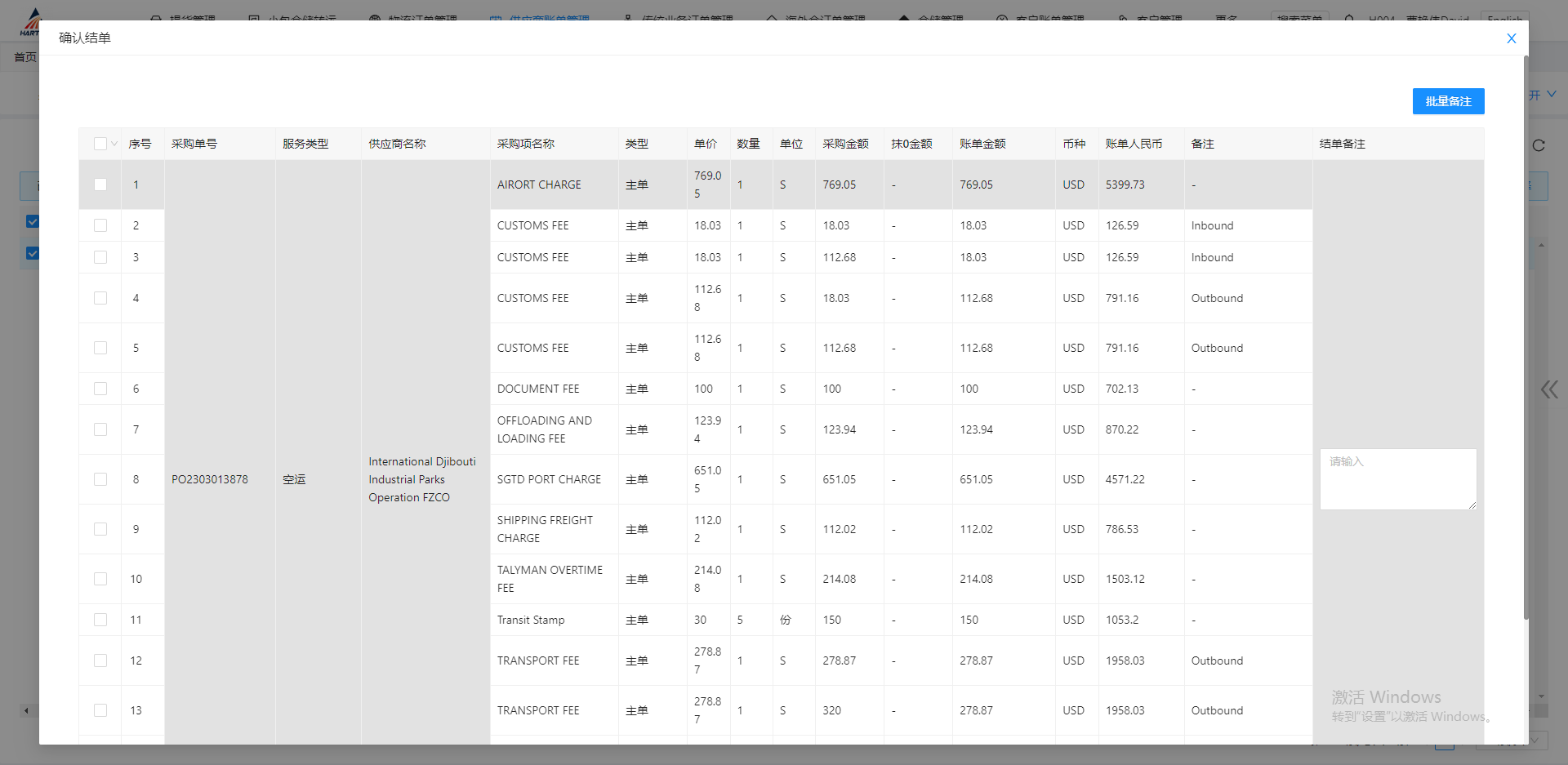This screenshot has width=1568, height=765.
Task: Click purchase order number PO2303013878
Action: (x=210, y=479)
